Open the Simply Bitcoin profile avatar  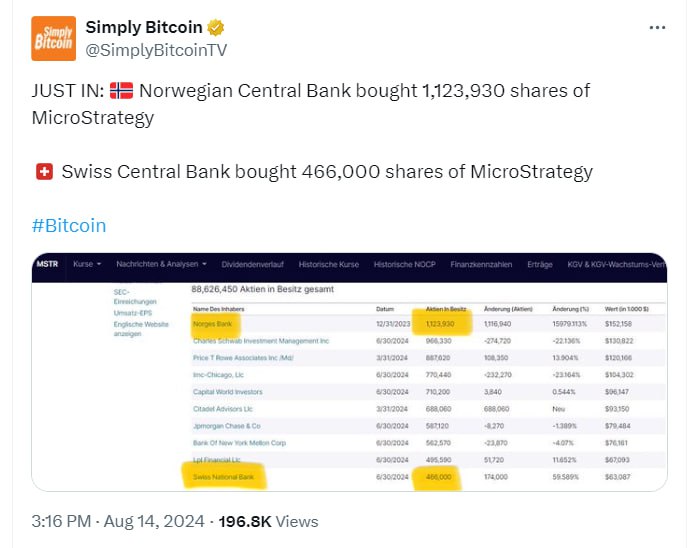click(53, 38)
